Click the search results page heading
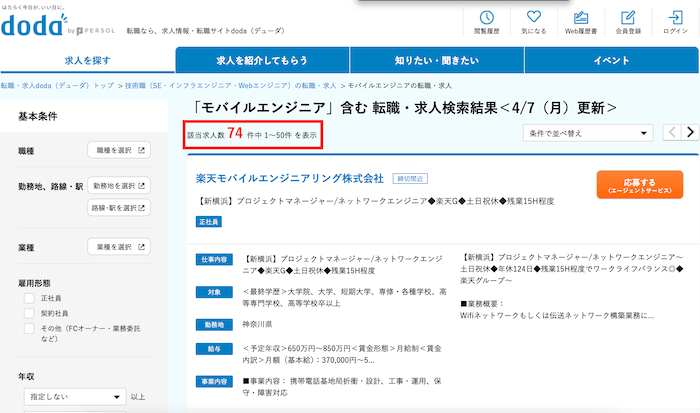The image size is (700, 413). [x=405, y=108]
